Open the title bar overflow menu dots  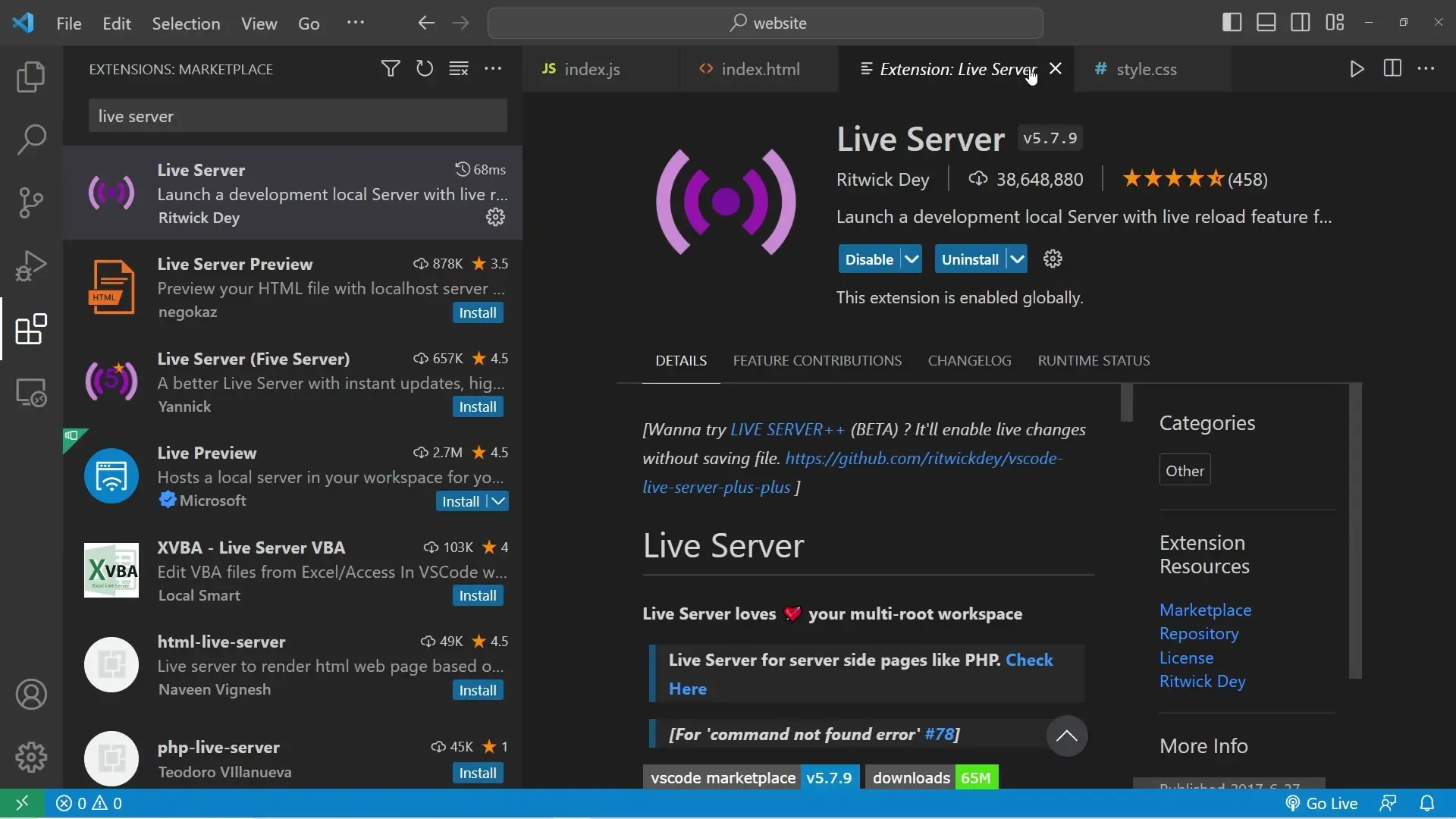355,23
